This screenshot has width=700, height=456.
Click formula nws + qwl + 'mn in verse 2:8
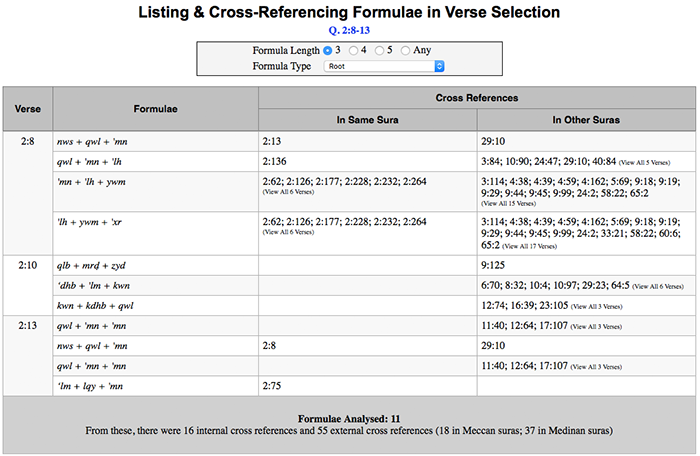tap(92, 142)
